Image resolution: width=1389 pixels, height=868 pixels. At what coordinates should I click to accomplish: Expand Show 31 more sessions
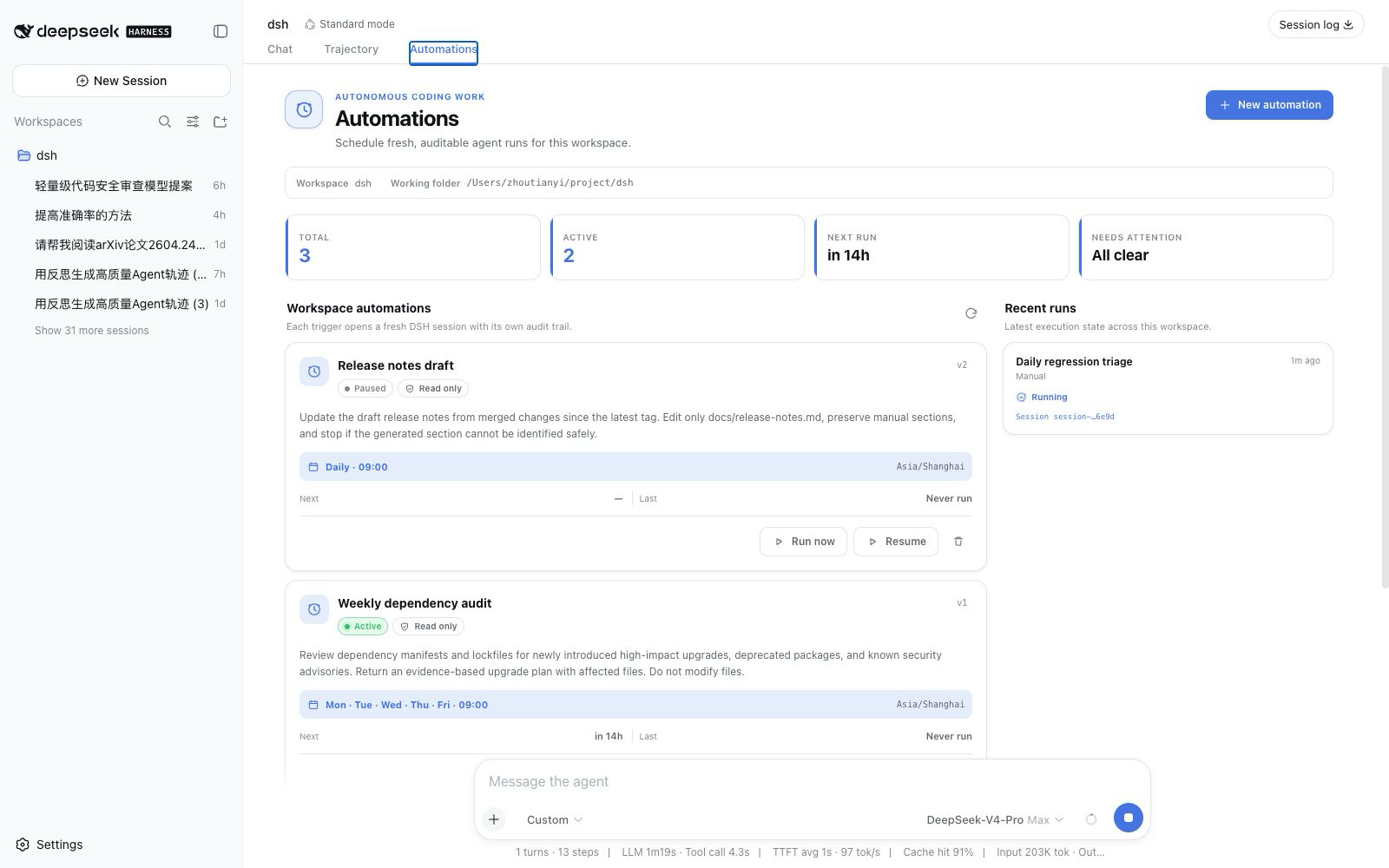coord(92,331)
